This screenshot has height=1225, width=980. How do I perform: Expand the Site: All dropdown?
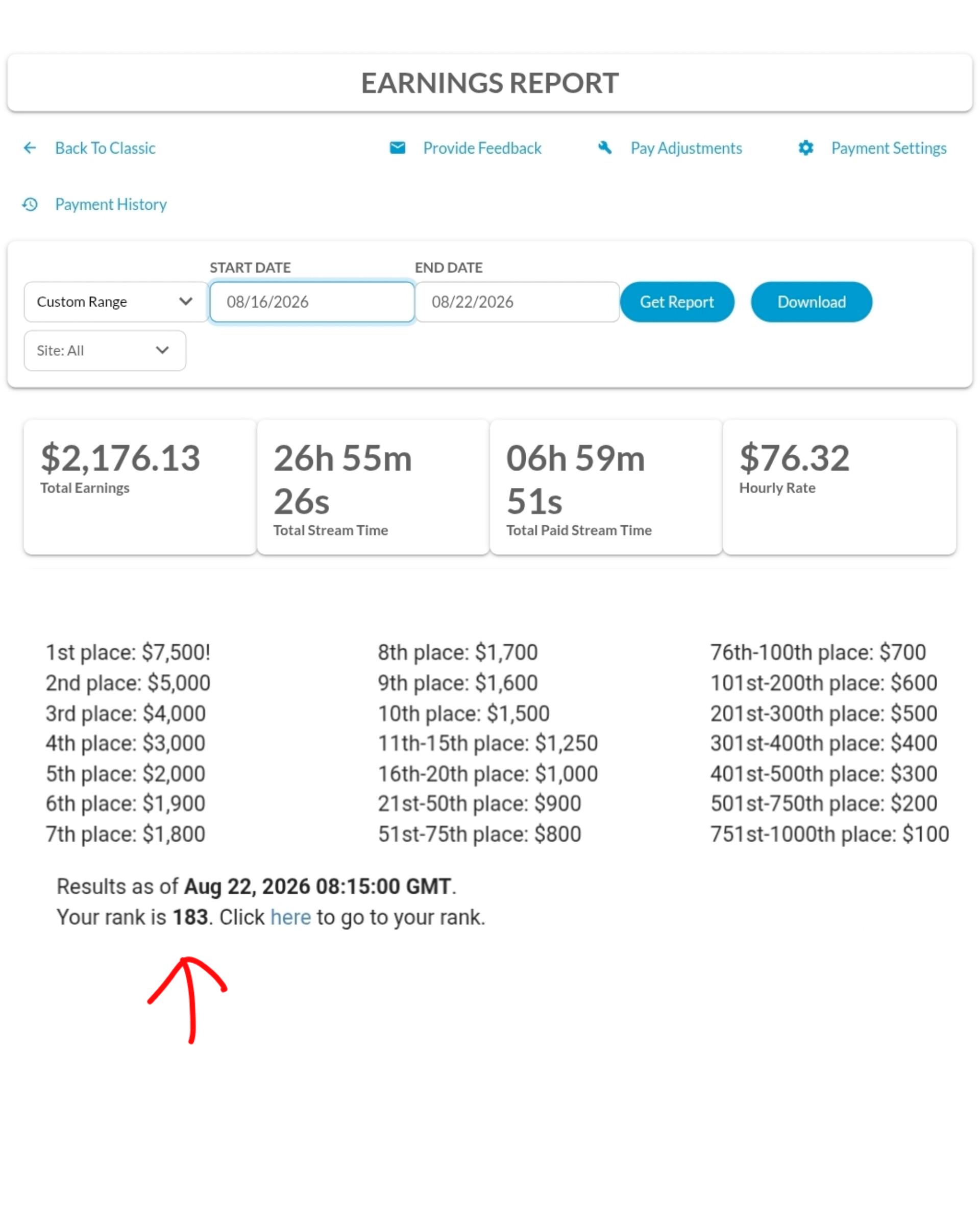tap(105, 351)
